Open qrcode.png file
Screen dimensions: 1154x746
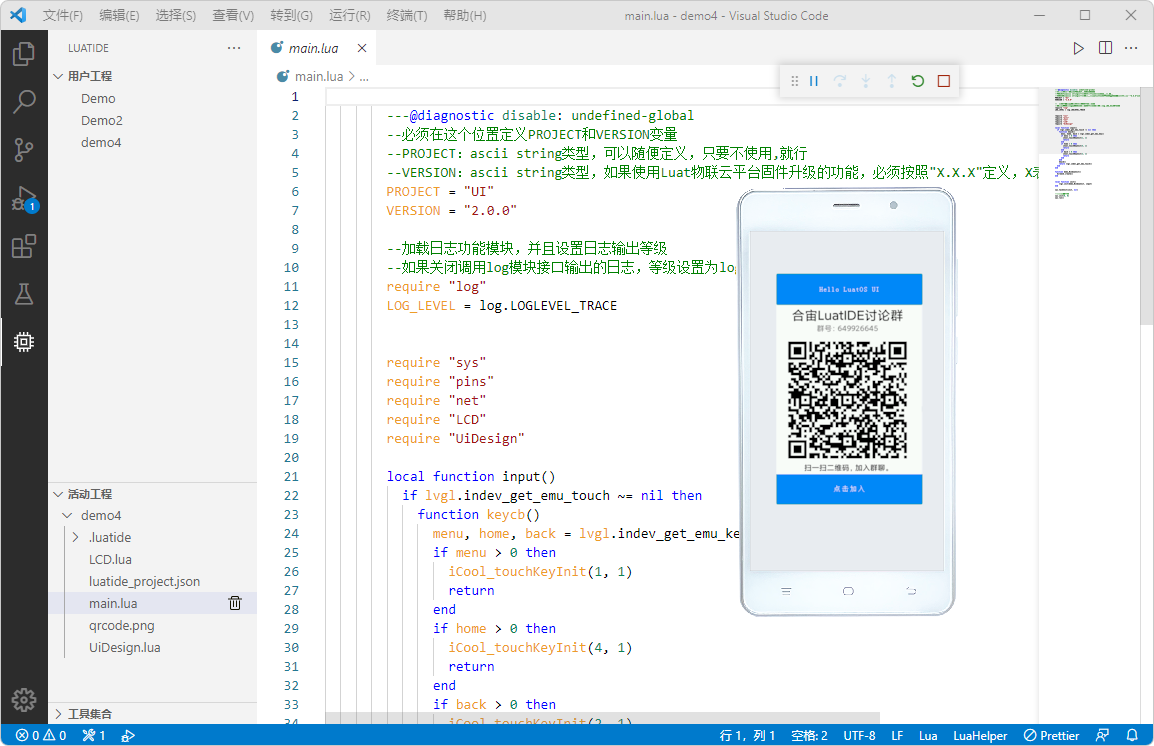[153, 625]
